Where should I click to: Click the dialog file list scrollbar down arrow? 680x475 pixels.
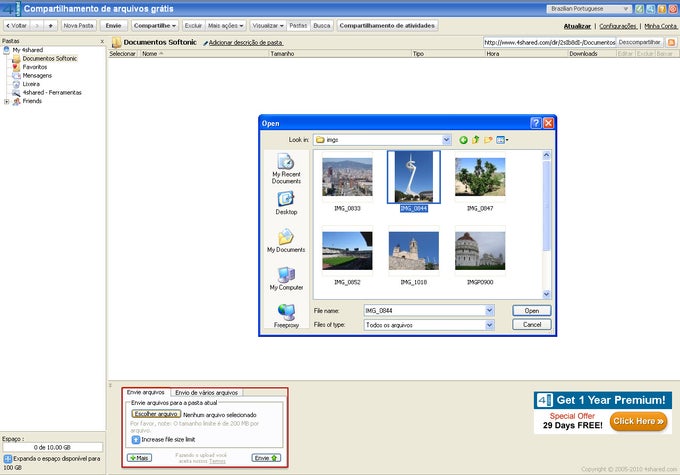click(546, 294)
